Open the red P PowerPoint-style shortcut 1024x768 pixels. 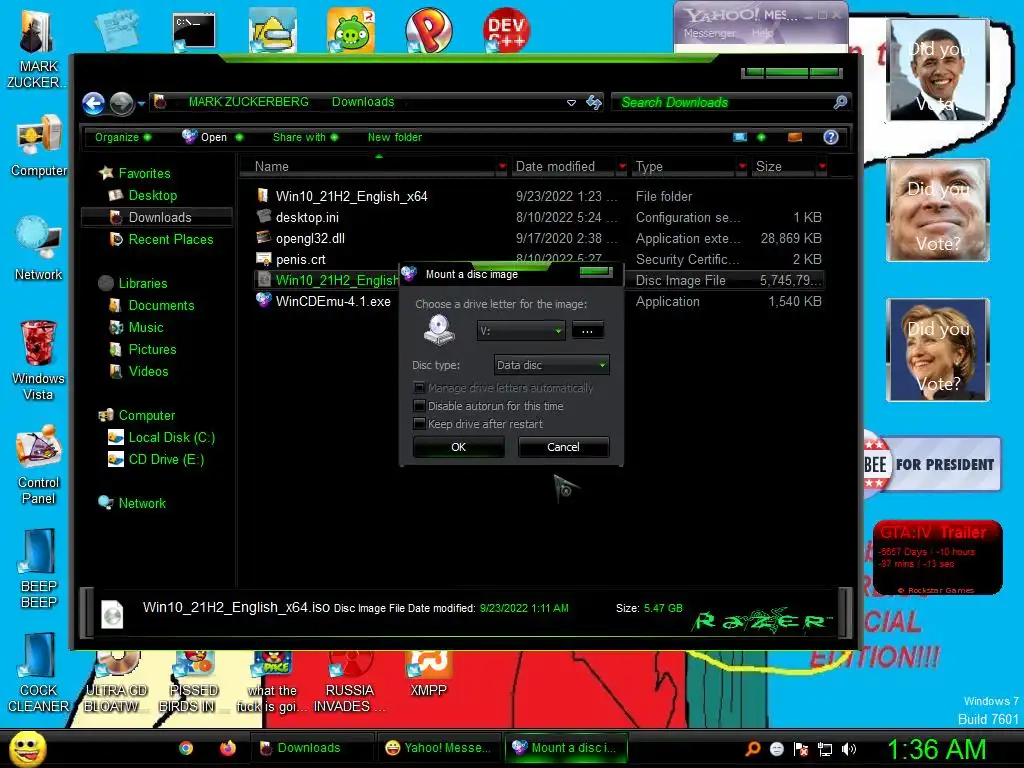tap(428, 29)
